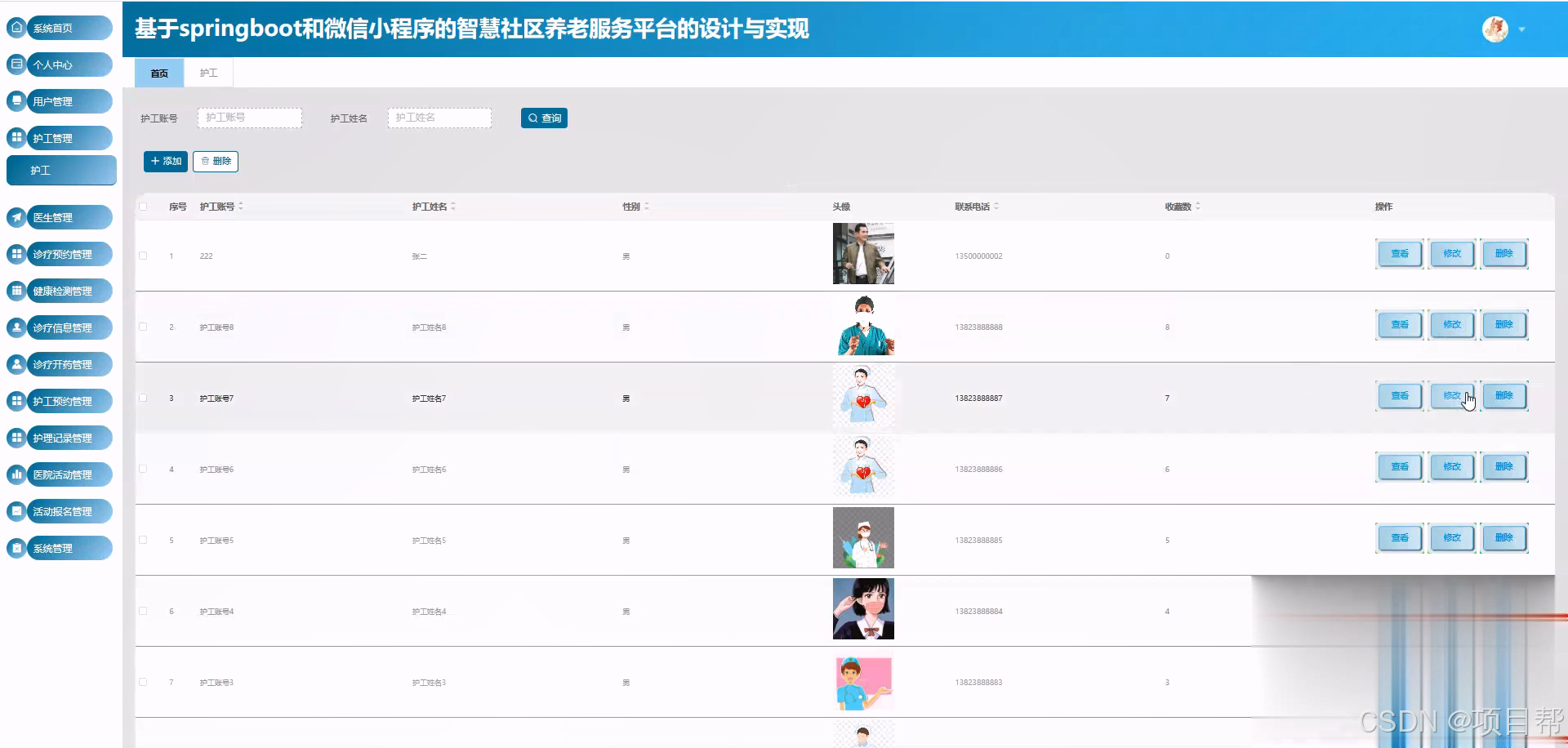
Task: Click 修改 for row 222
Action: tap(1452, 254)
